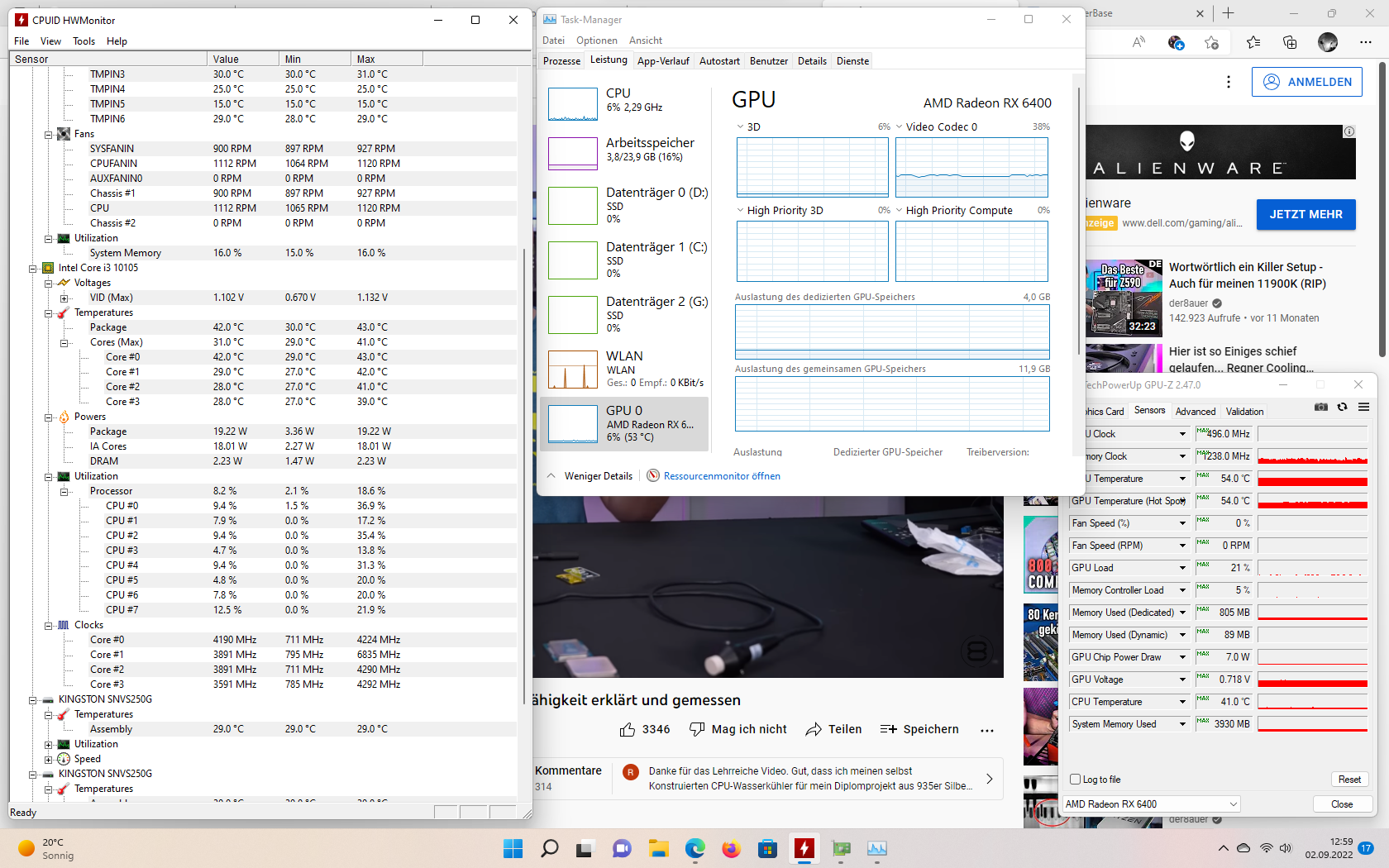Open more video actions ellipsis
Screen dimensions: 1389x868
coord(987,730)
